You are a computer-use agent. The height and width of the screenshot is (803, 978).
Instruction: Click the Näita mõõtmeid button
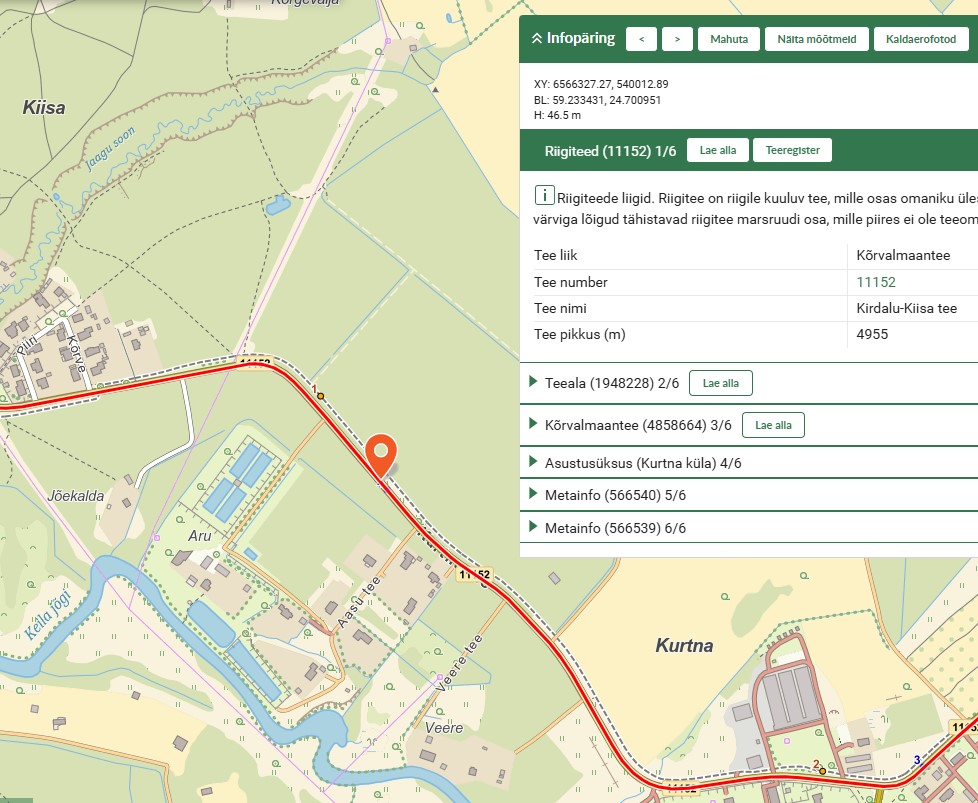pos(816,40)
